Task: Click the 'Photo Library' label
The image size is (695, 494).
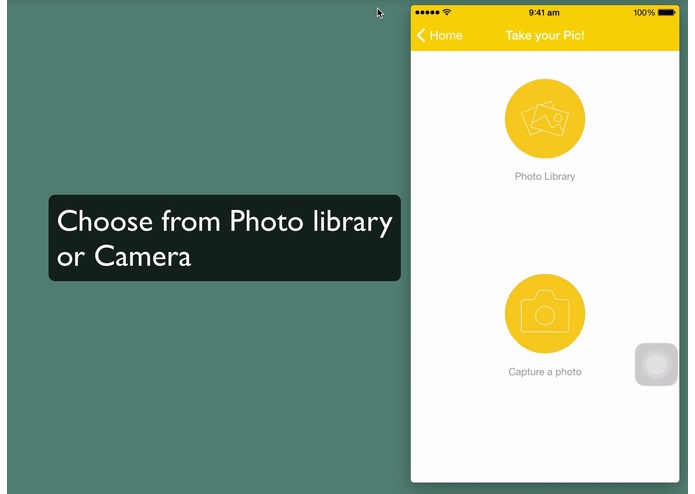Action: pos(545,176)
